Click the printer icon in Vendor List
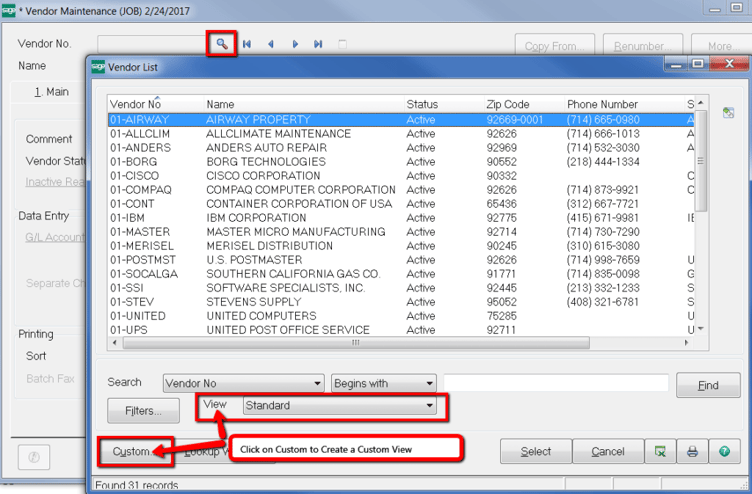This screenshot has width=752, height=494. click(x=691, y=452)
